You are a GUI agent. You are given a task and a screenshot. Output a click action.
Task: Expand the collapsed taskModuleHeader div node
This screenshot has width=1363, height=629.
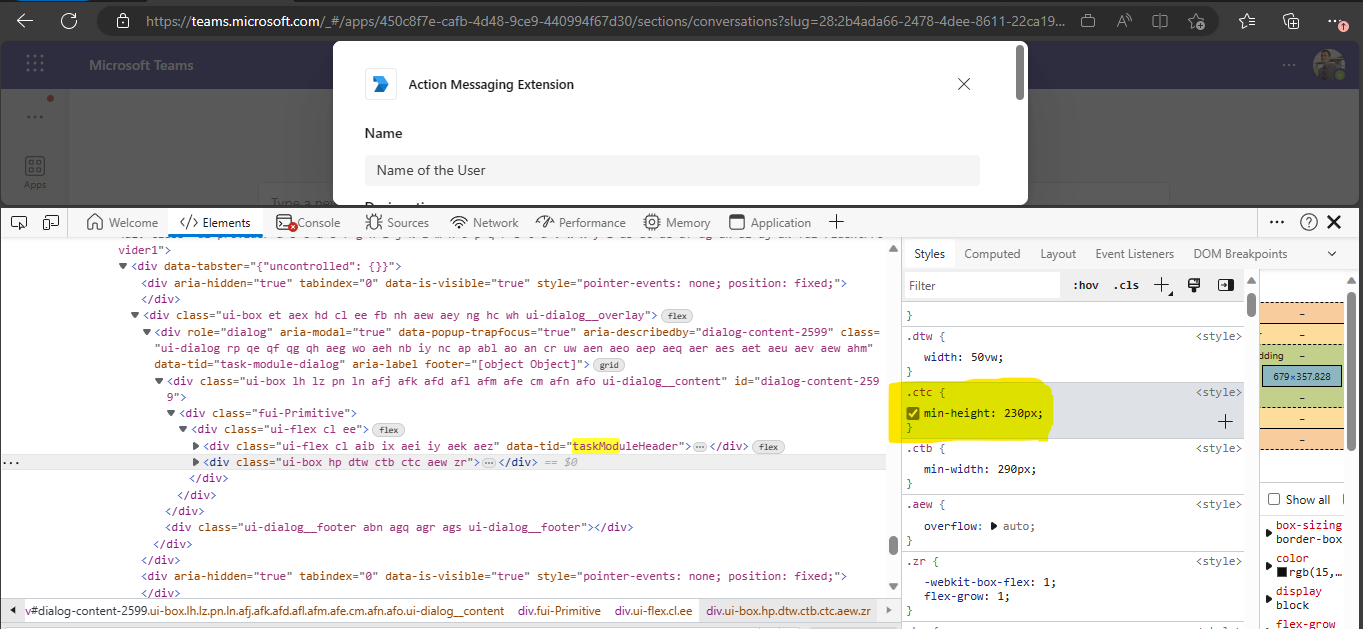(198, 446)
